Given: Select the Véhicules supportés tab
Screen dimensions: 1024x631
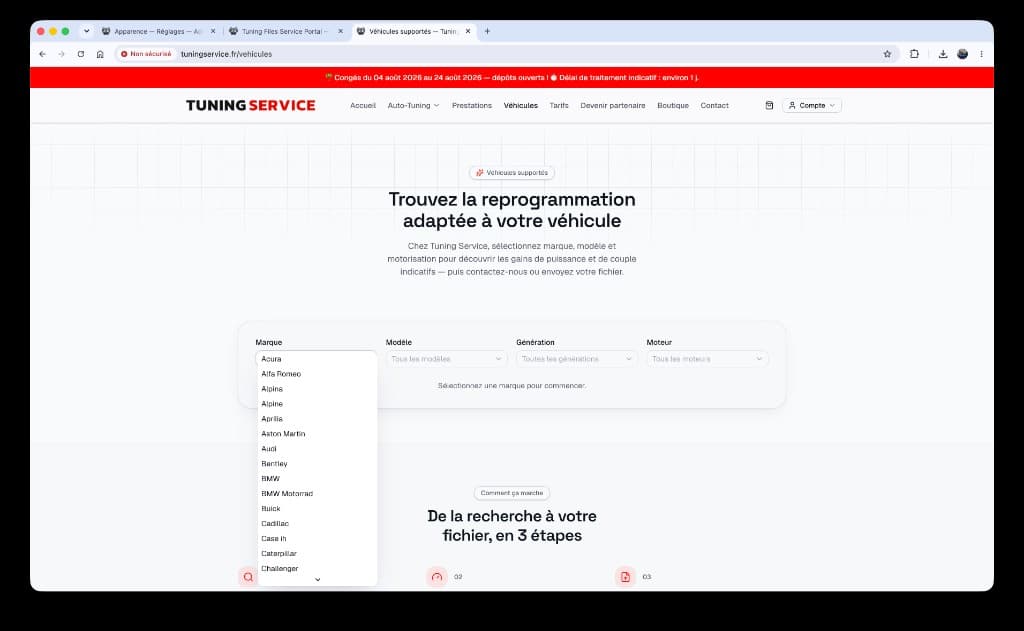Looking at the screenshot, I should (413, 31).
